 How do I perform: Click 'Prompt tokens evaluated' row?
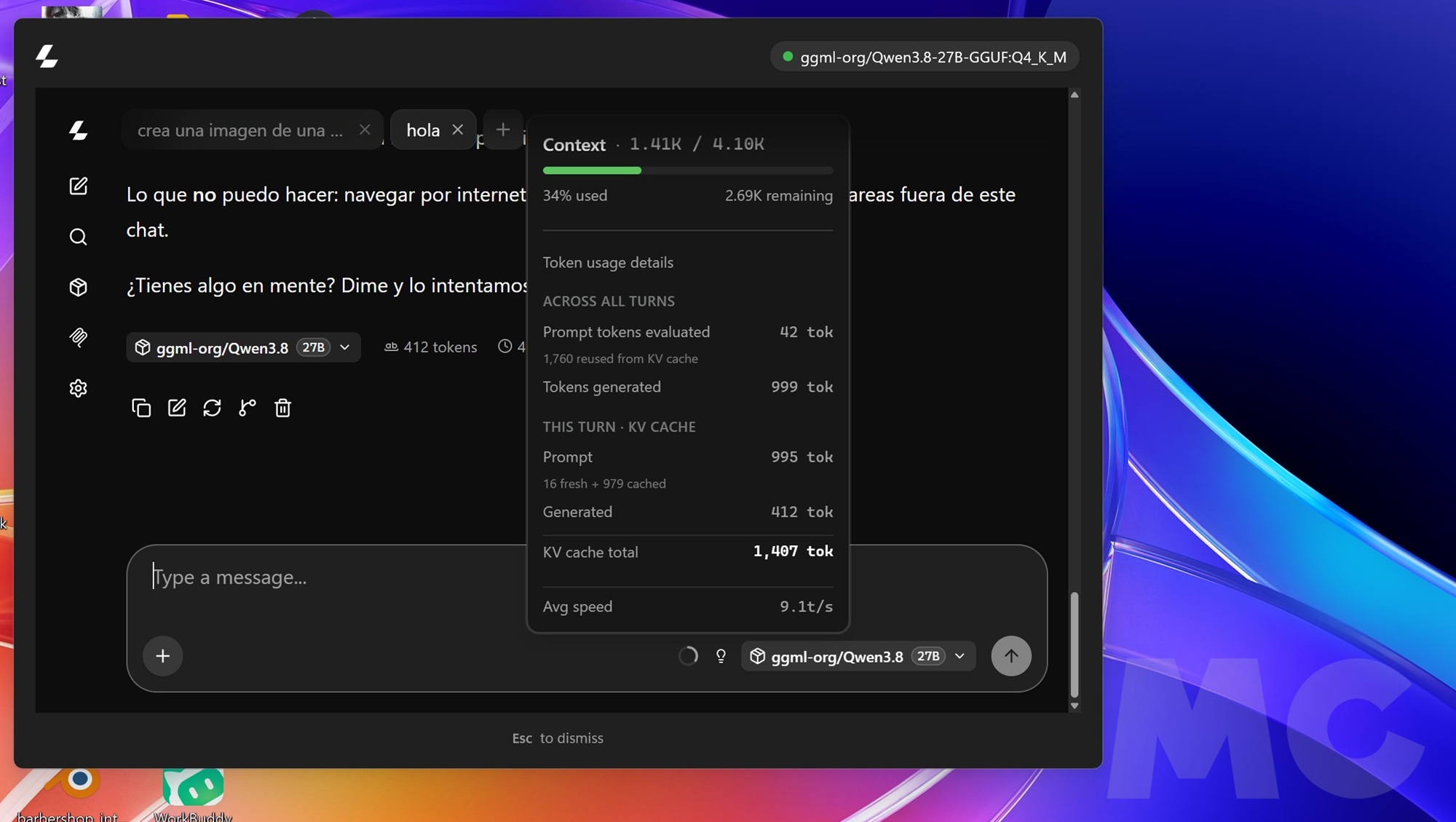pyautogui.click(x=688, y=332)
